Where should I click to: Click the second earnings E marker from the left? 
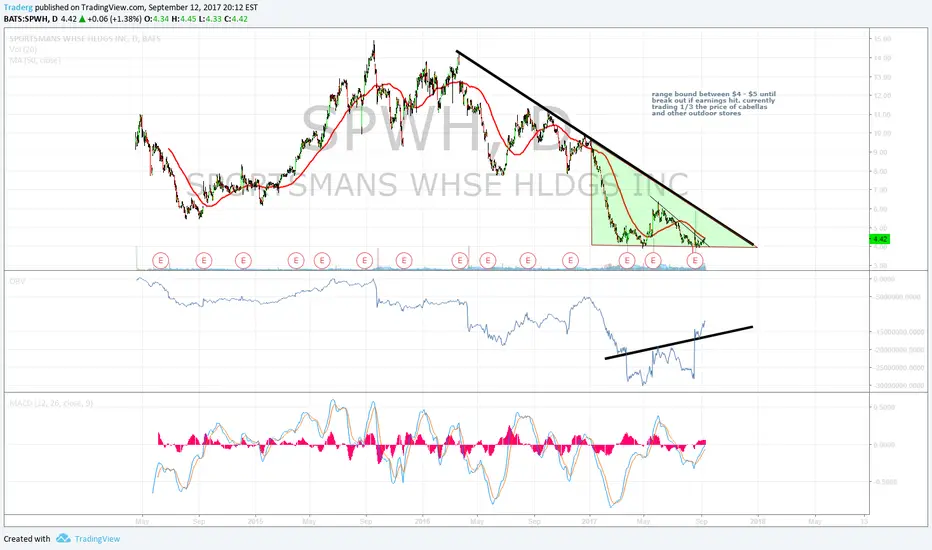[x=204, y=260]
